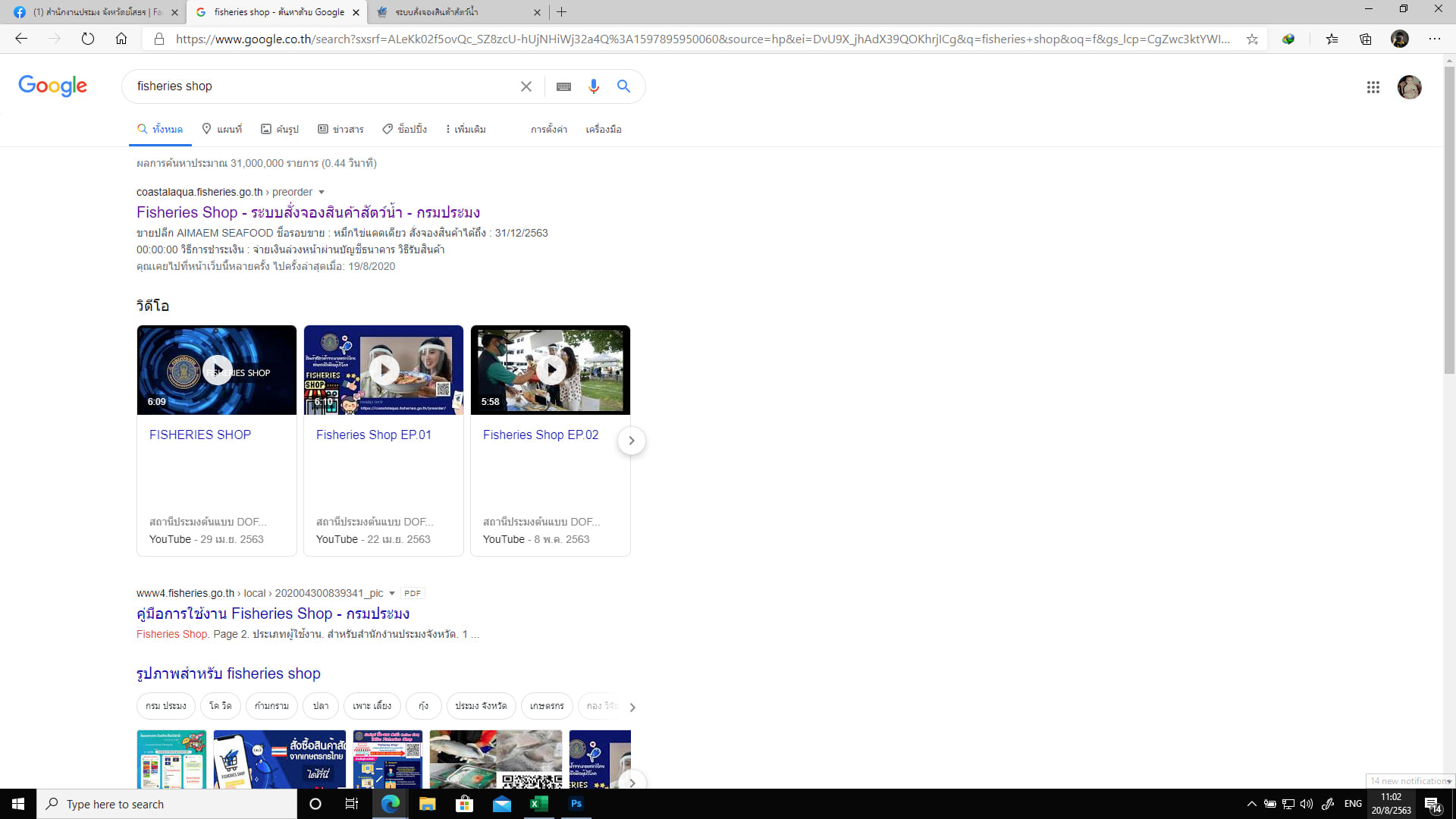This screenshot has height=819, width=1456.
Task: Expand coastalaqua result options arrow
Action: pos(322,193)
